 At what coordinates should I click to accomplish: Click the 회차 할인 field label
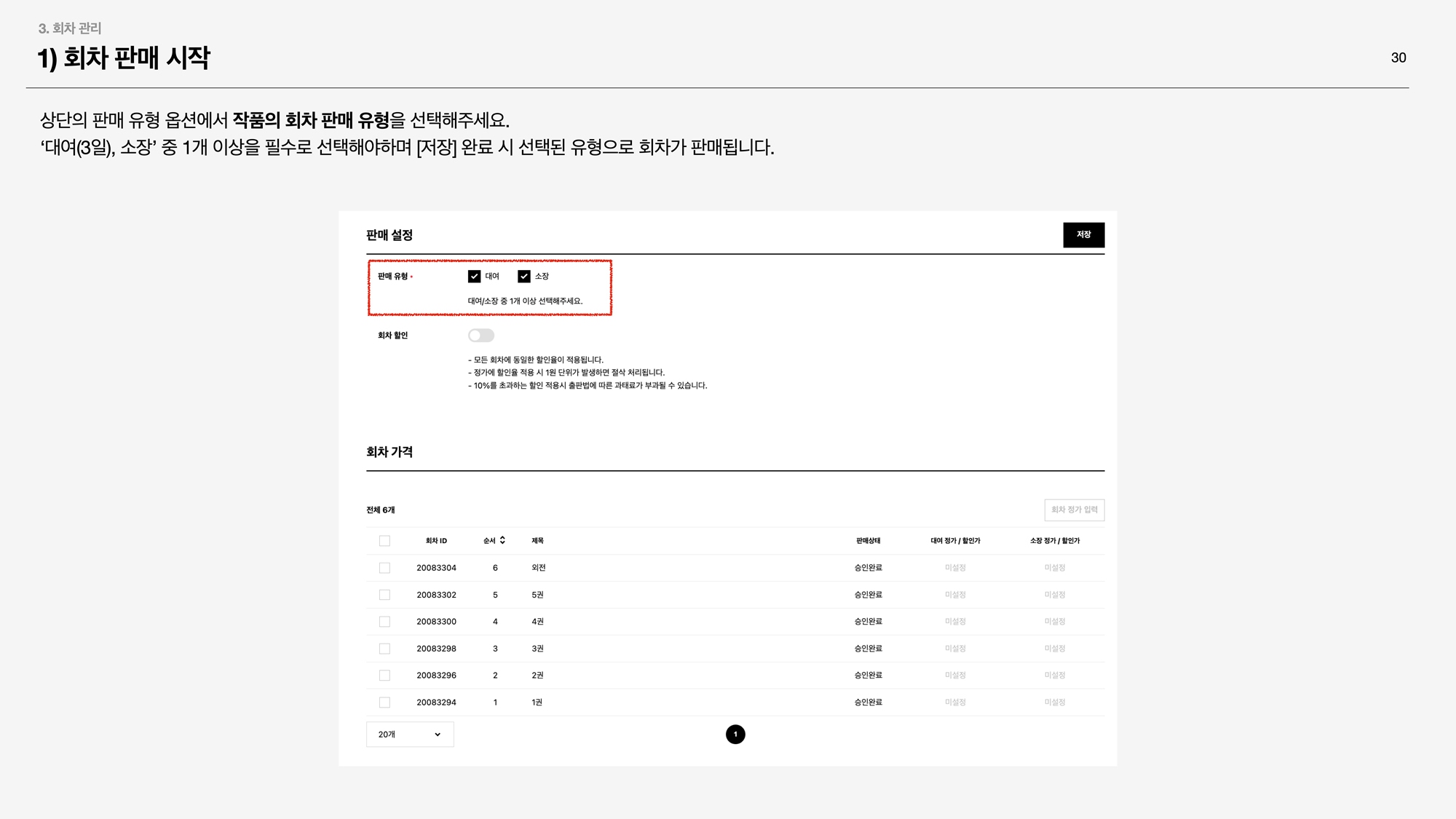[x=392, y=336]
